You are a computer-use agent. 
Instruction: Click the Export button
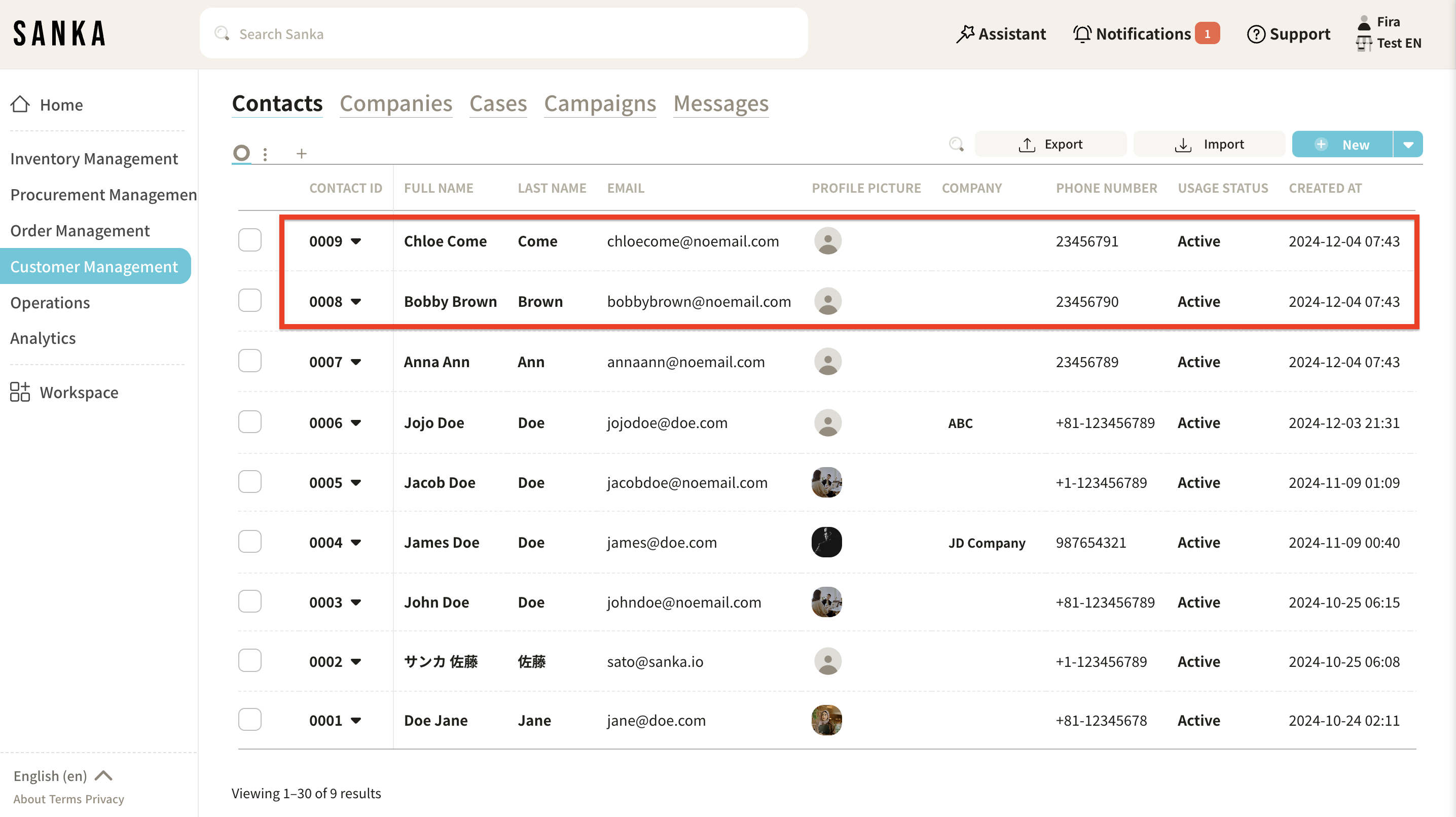tap(1050, 144)
